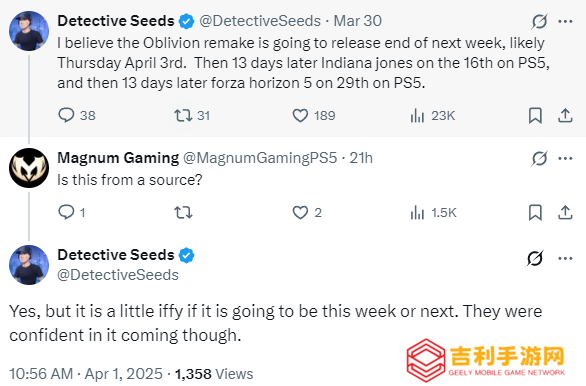Open more options on main Detective Seeds tweet
The image size is (586, 386).
(565, 258)
